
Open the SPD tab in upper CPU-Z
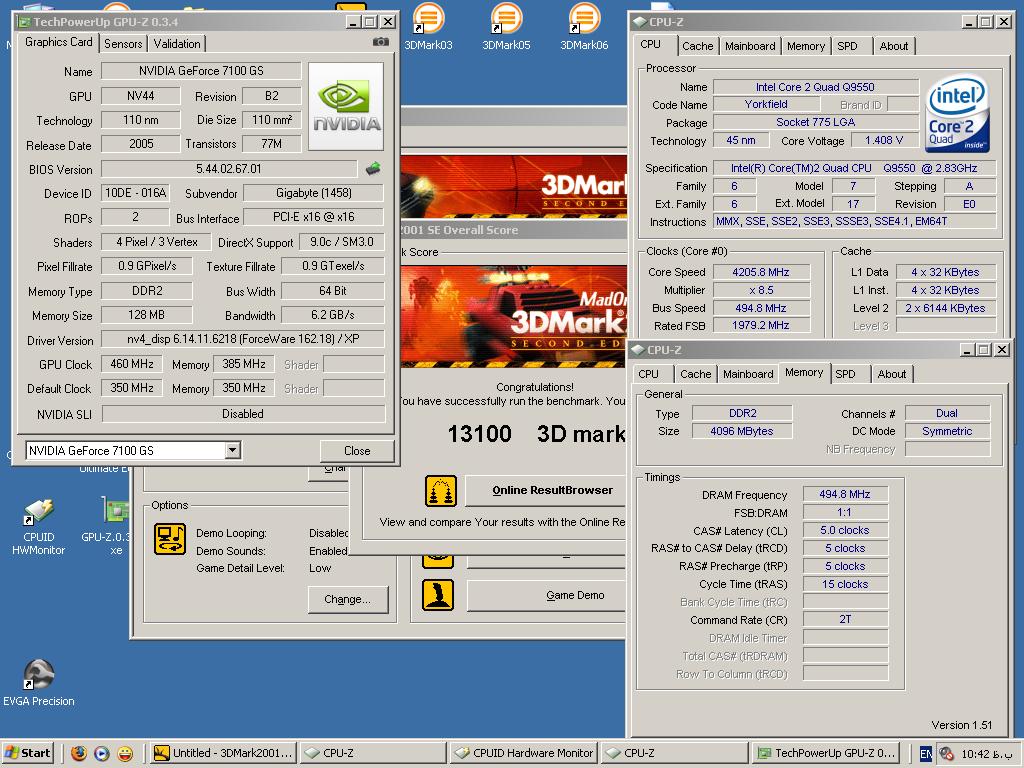pos(847,46)
